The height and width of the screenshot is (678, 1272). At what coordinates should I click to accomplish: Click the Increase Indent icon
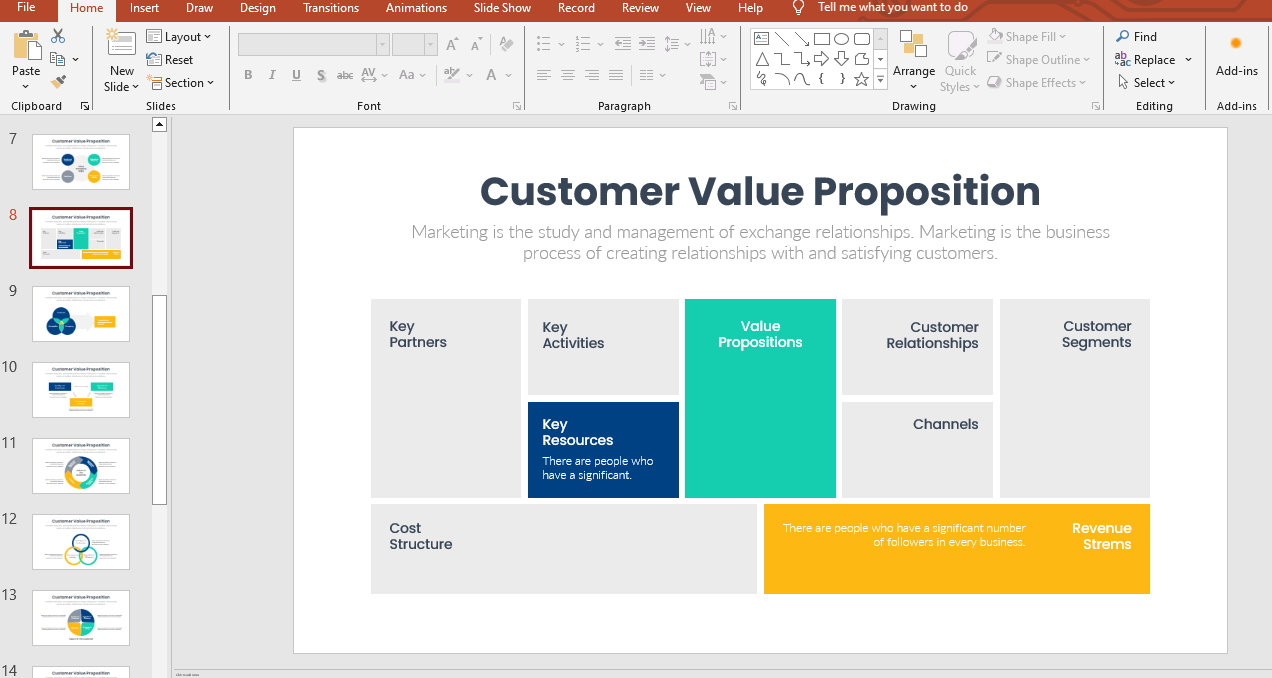click(647, 44)
